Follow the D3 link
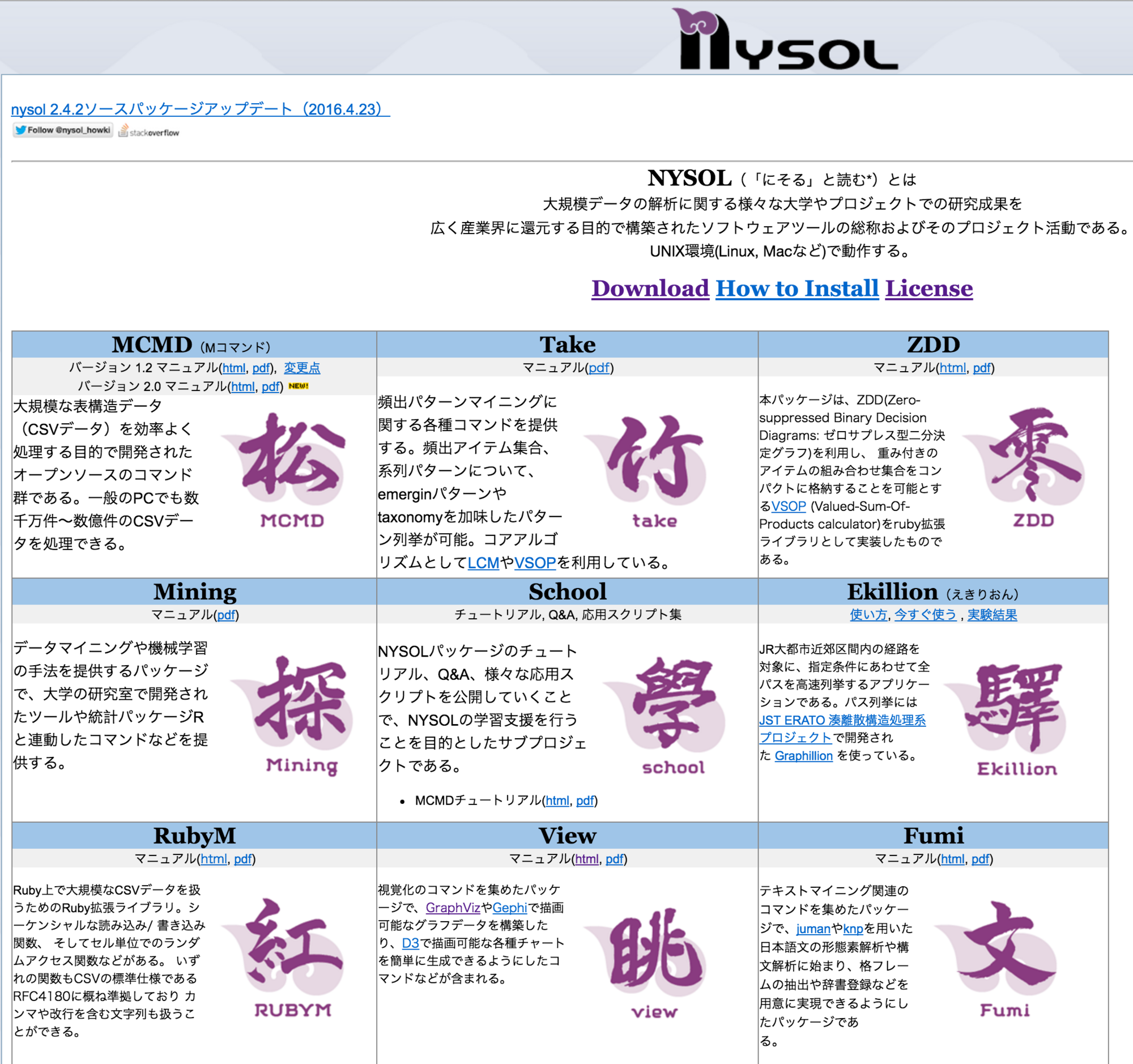 [410, 943]
